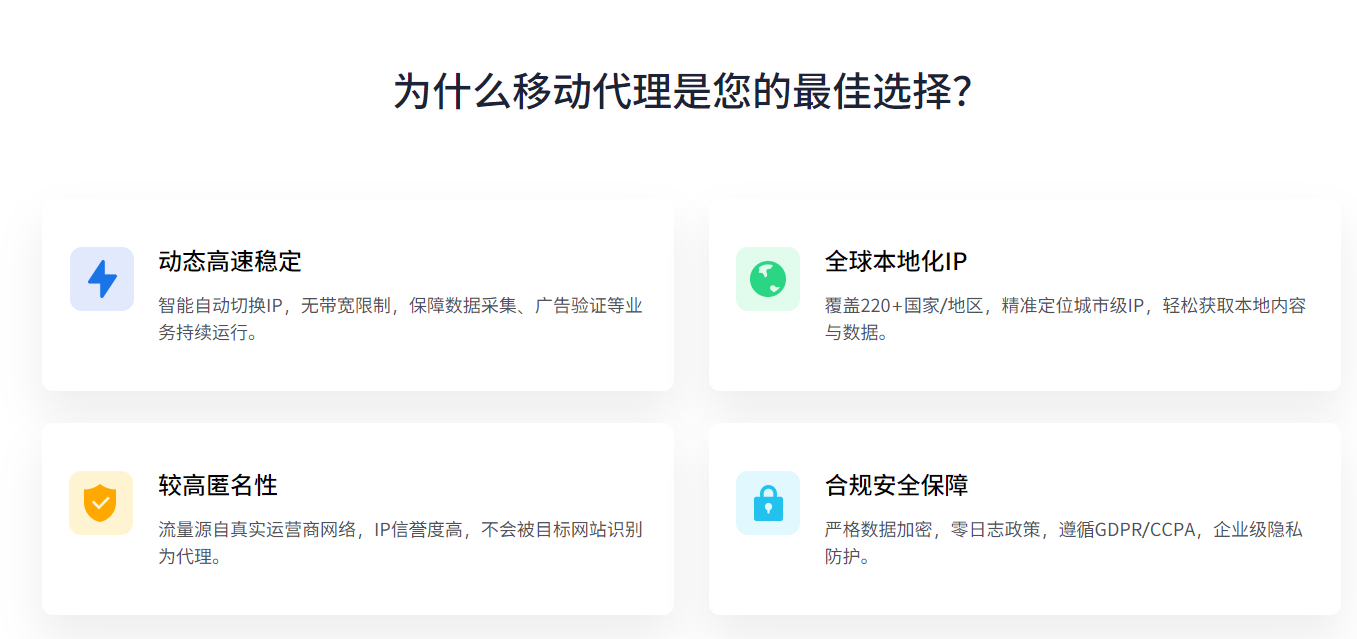1357x639 pixels.
Task: Click the description starting with 覆盖220+国家/地区
Action: point(1066,319)
